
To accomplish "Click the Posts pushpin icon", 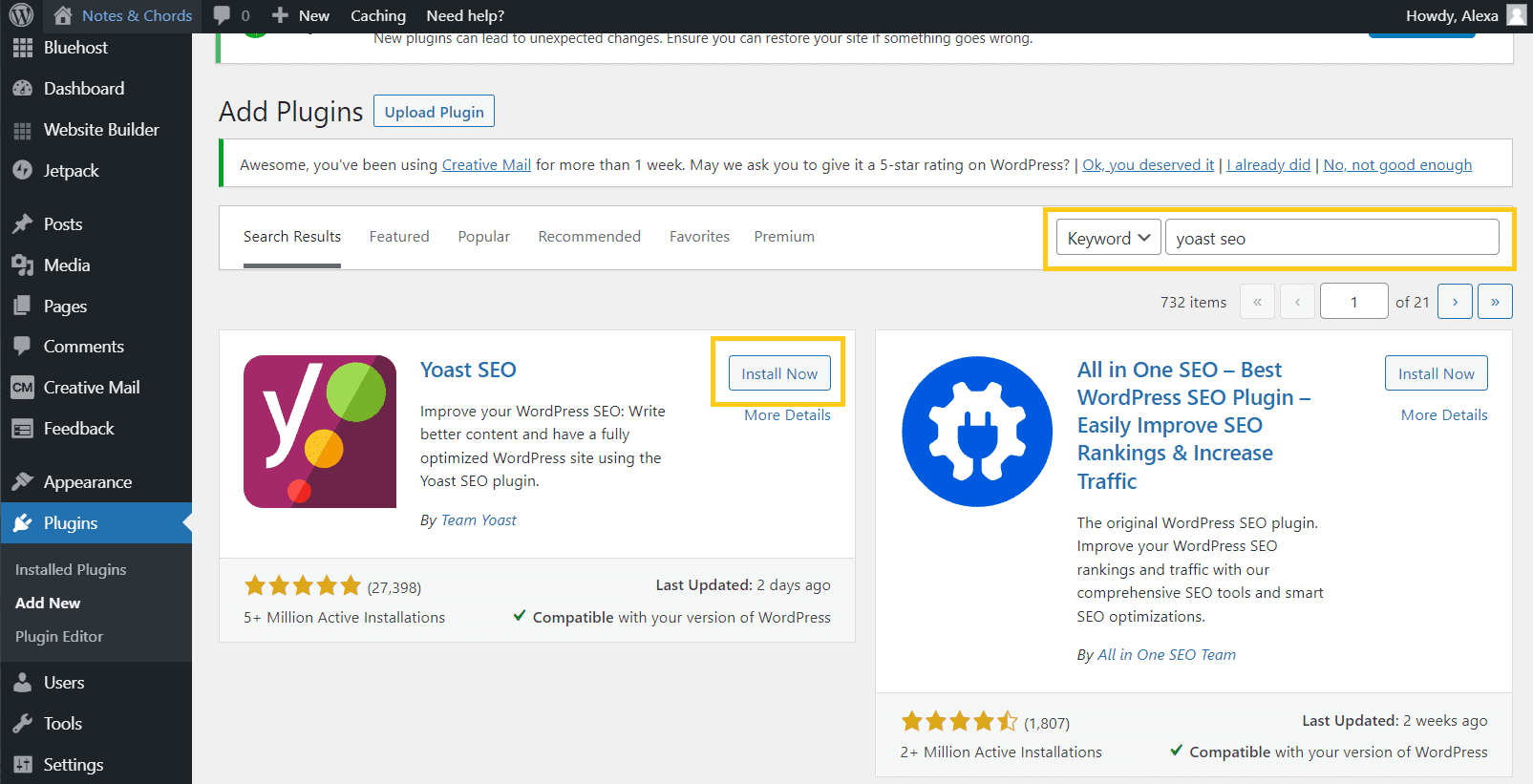I will click(23, 224).
